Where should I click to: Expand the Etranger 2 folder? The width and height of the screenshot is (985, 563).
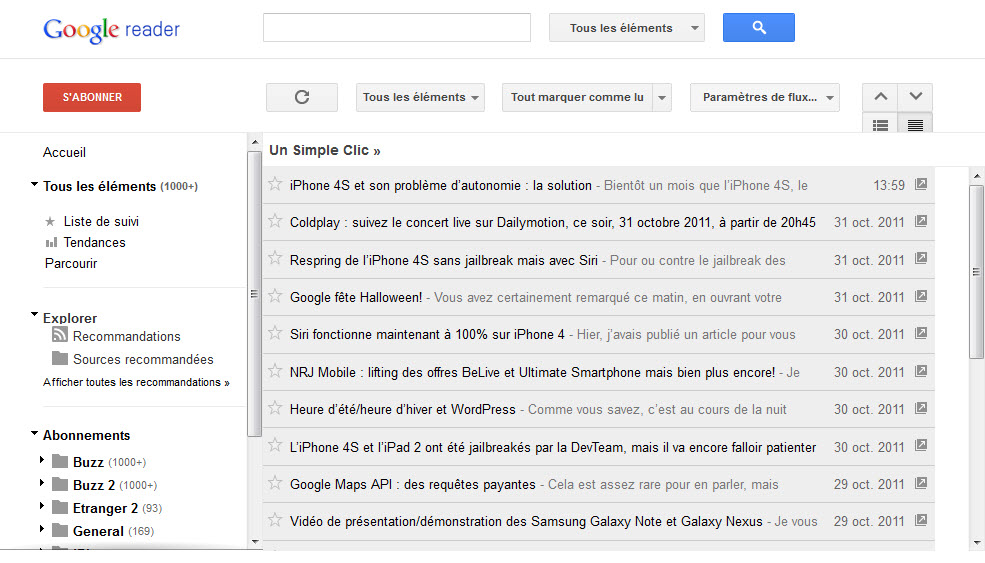point(42,506)
